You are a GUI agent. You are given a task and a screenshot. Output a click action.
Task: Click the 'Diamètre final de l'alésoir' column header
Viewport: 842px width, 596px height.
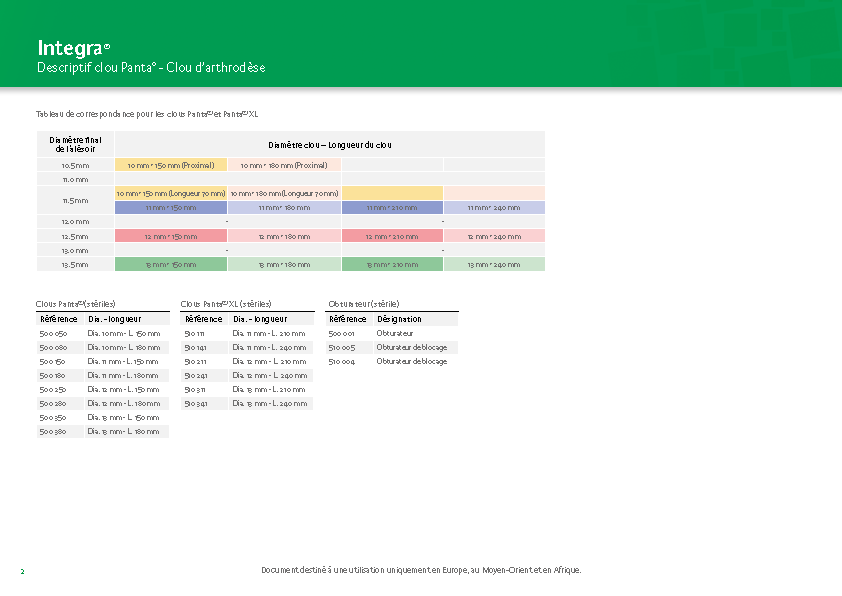[x=75, y=144]
